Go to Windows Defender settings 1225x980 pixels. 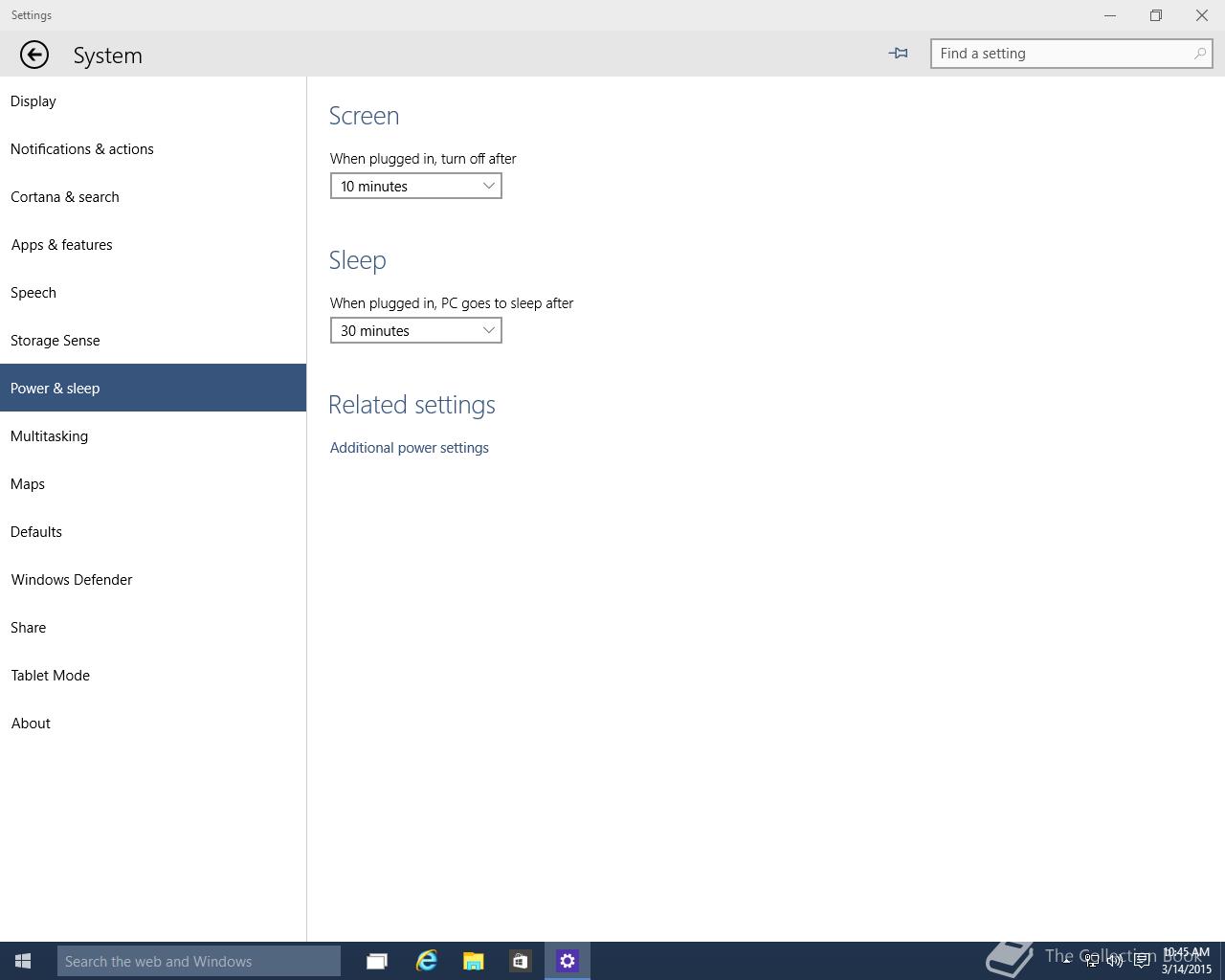153,579
